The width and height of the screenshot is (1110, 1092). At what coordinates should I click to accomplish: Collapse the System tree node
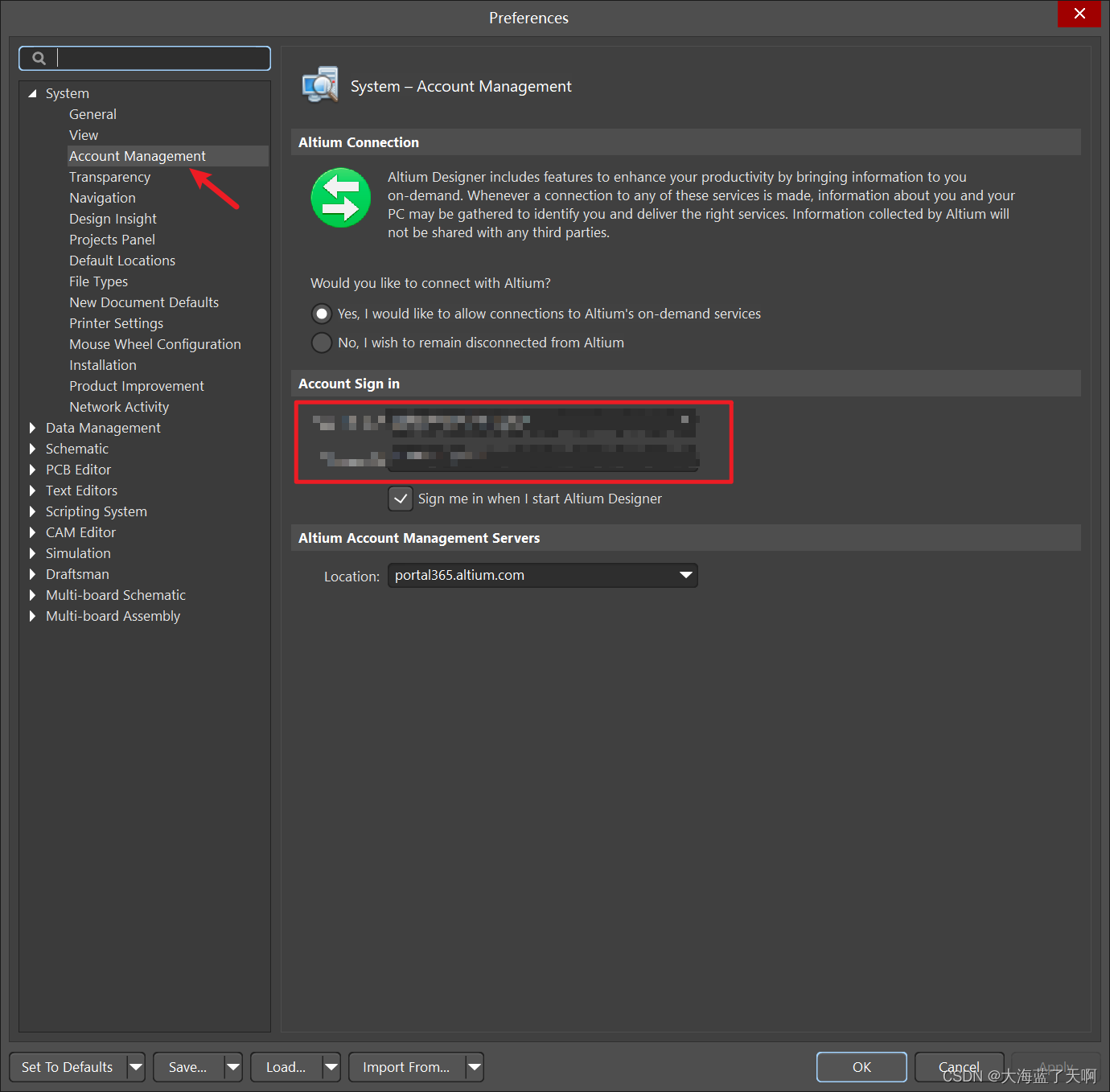32,93
